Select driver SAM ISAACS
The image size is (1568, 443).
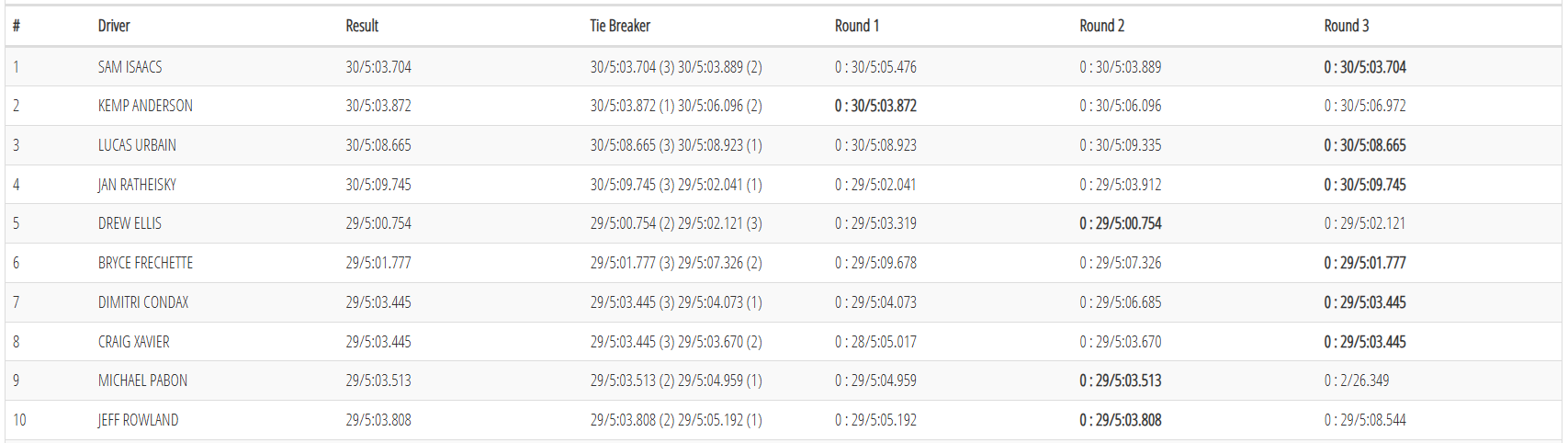130,67
